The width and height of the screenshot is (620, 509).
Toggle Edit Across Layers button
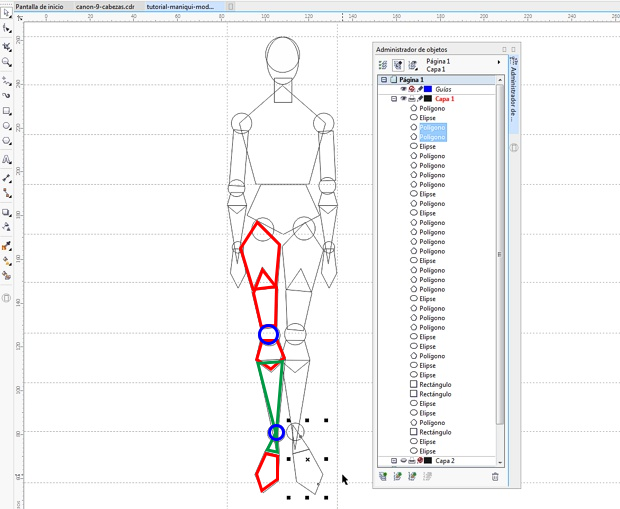pyautogui.click(x=398, y=65)
